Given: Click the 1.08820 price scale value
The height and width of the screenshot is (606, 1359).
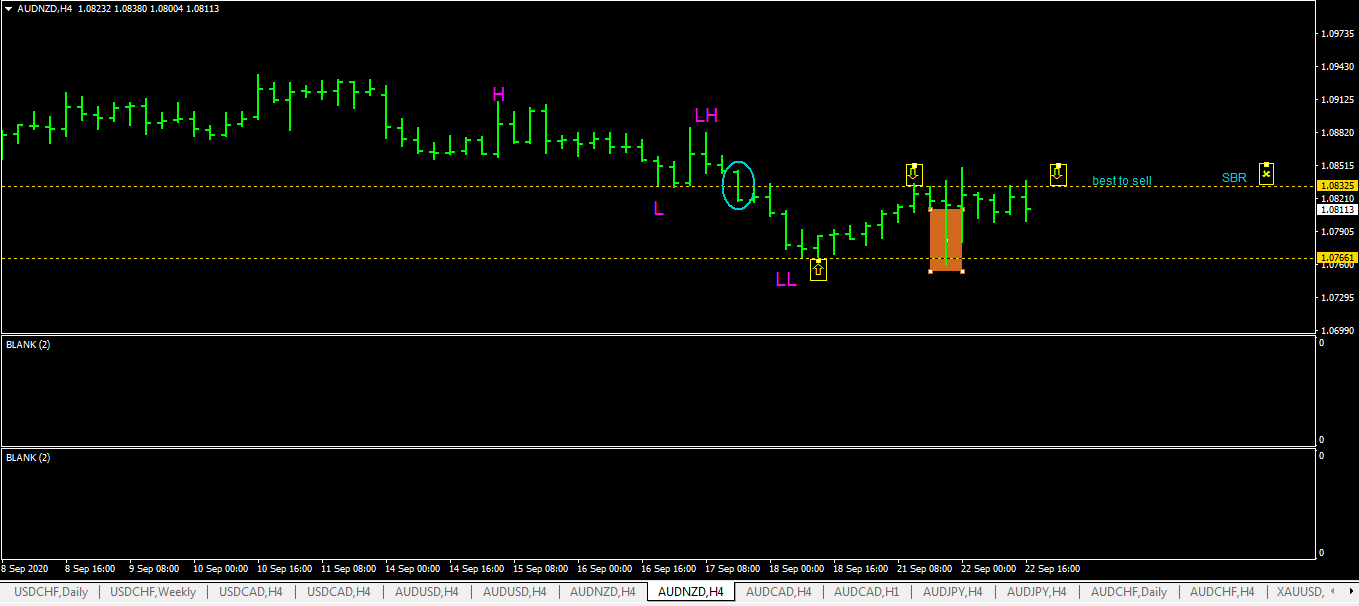Looking at the screenshot, I should tap(1337, 132).
